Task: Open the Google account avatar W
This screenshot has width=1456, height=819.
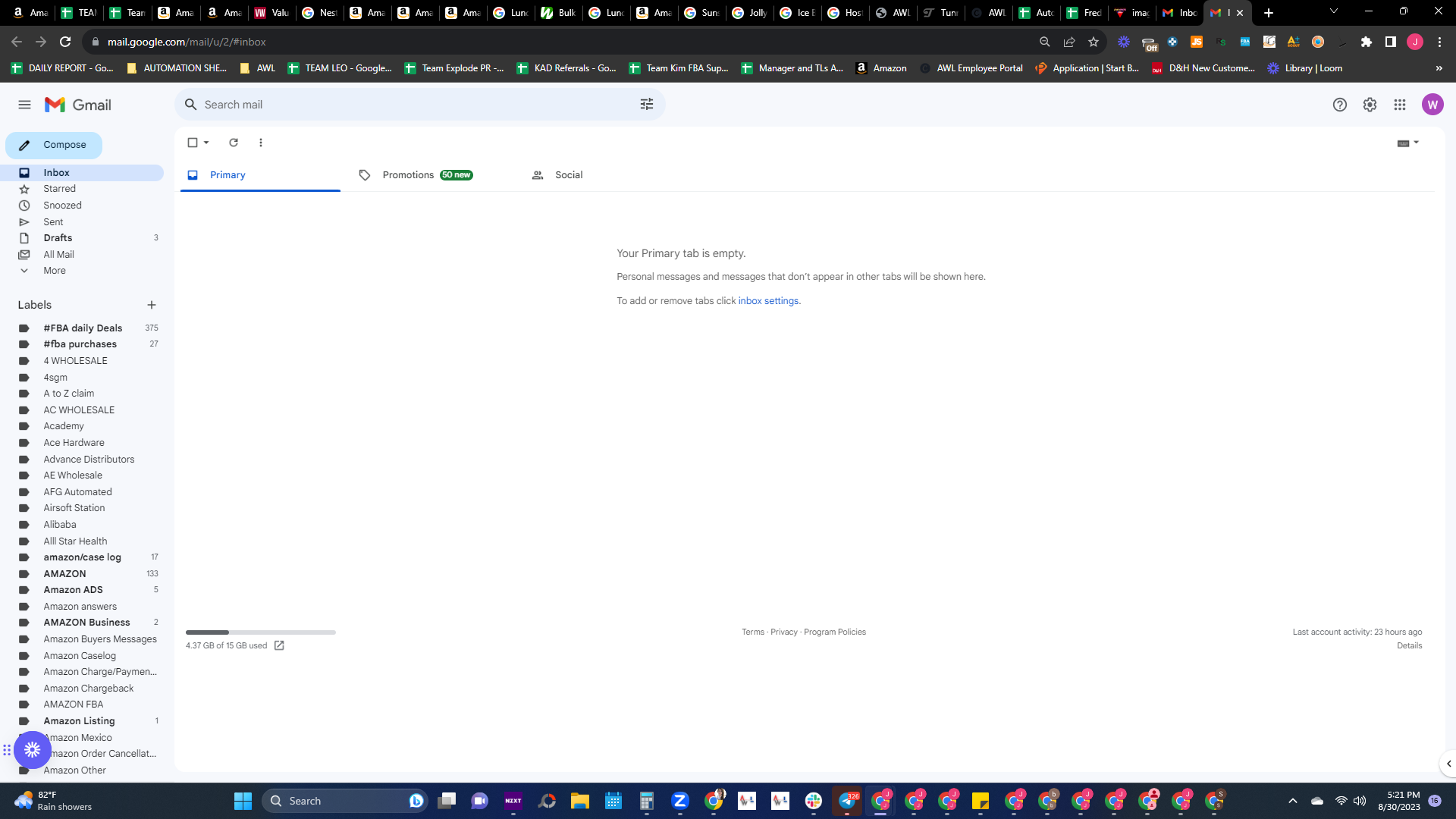Action: click(1432, 105)
